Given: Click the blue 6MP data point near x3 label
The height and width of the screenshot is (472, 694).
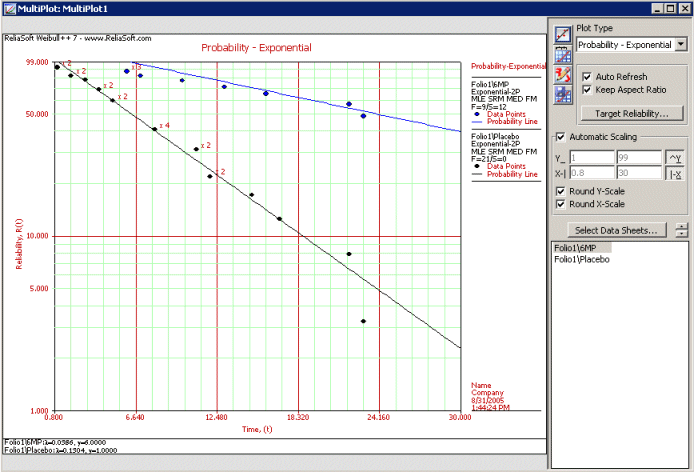Looking at the screenshot, I should [x=127, y=71].
